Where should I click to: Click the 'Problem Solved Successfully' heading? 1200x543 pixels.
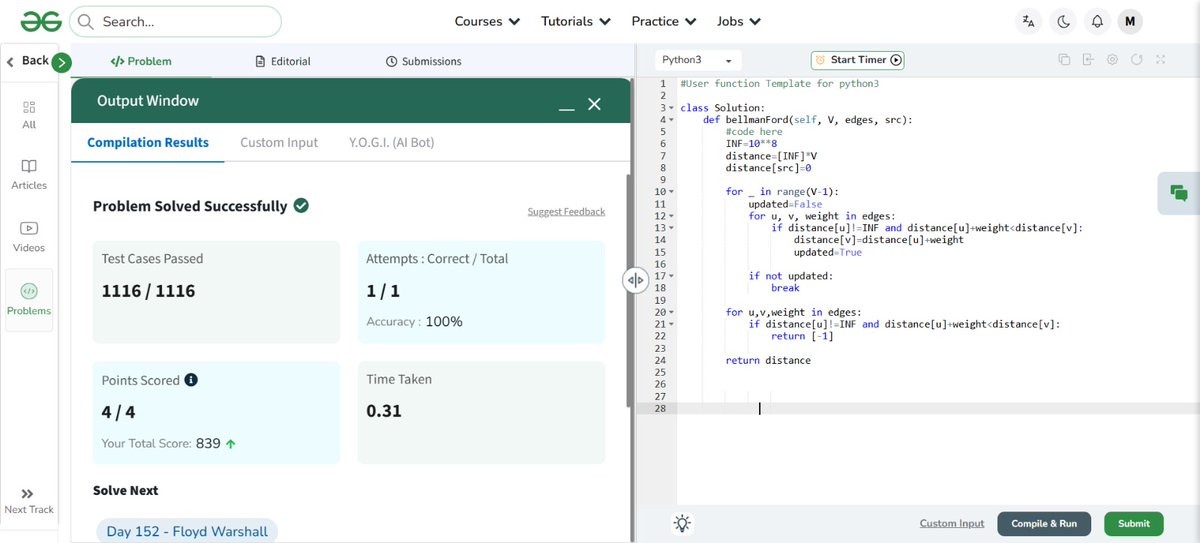pos(190,206)
